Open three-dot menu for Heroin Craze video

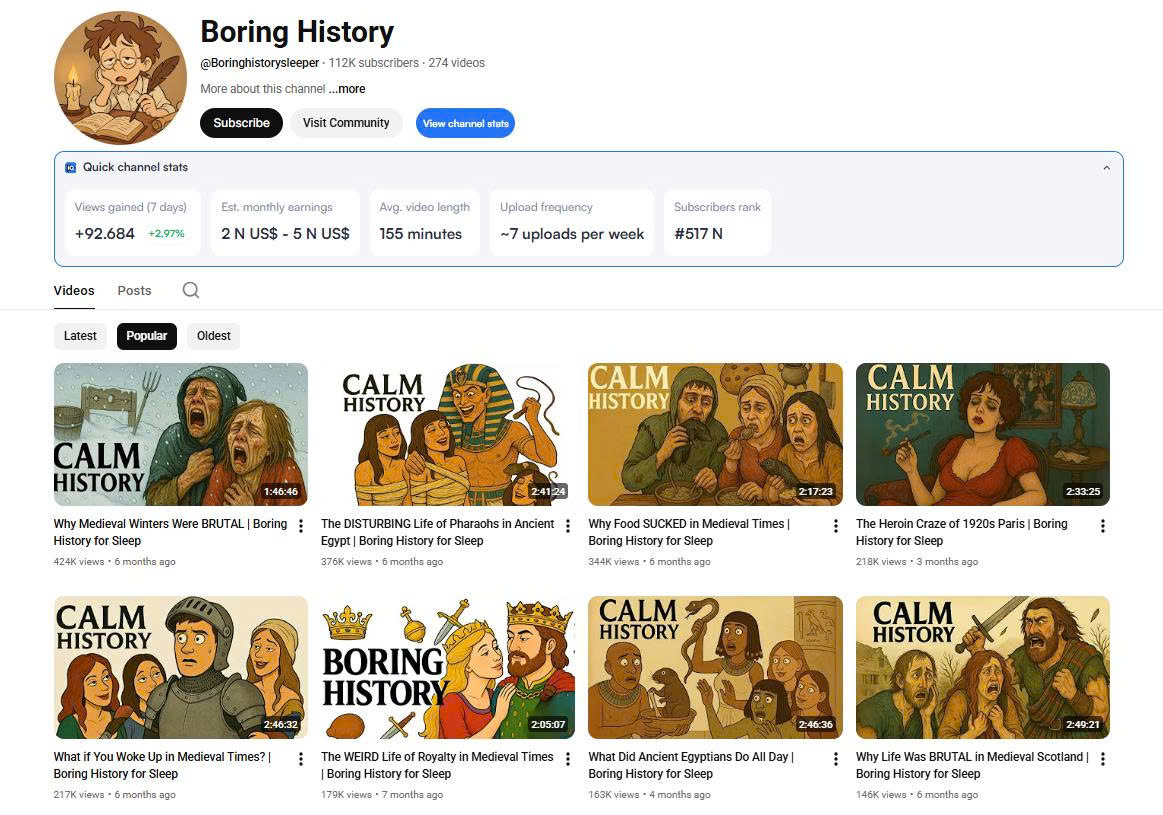coord(1103,526)
